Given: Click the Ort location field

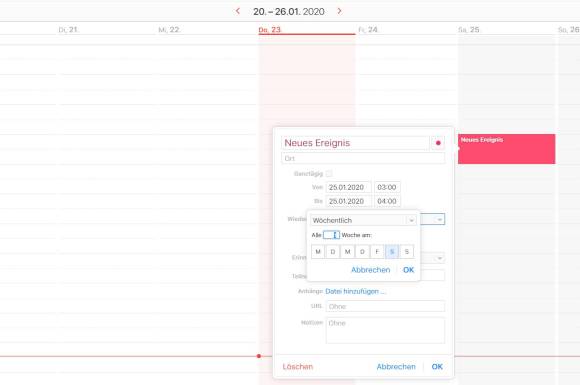Looking at the screenshot, I should 363,158.
